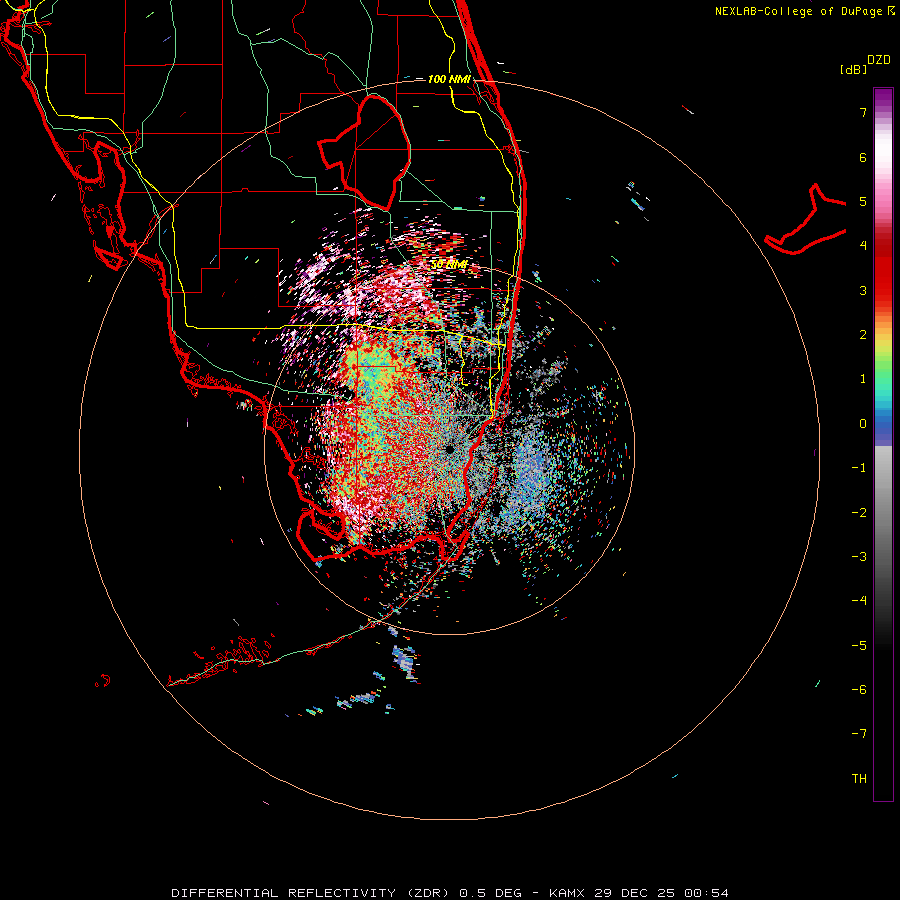Viewport: 900px width, 900px height.
Task: Click the color scale value 3
Action: tap(863, 290)
